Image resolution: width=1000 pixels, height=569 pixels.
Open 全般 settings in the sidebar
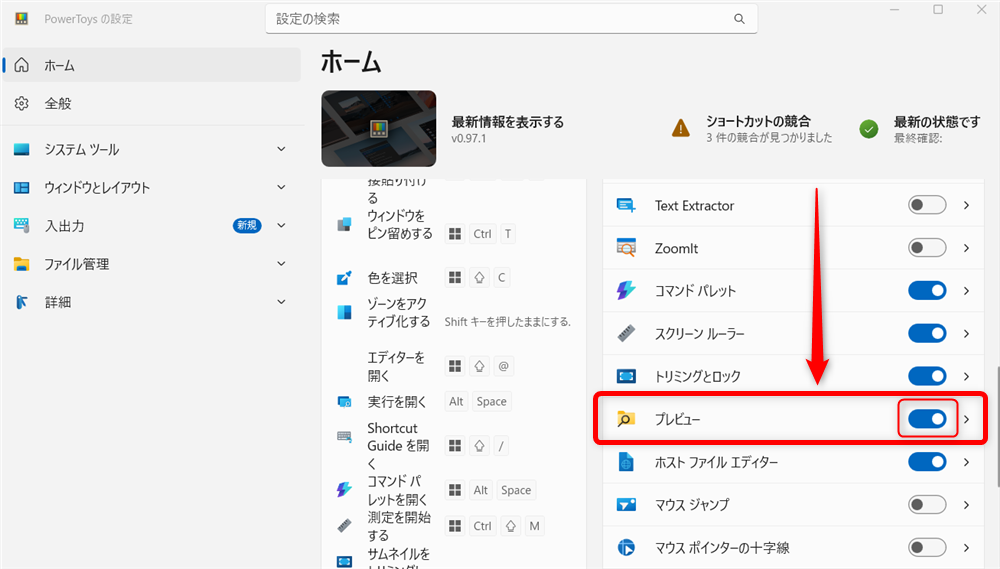tap(152, 103)
